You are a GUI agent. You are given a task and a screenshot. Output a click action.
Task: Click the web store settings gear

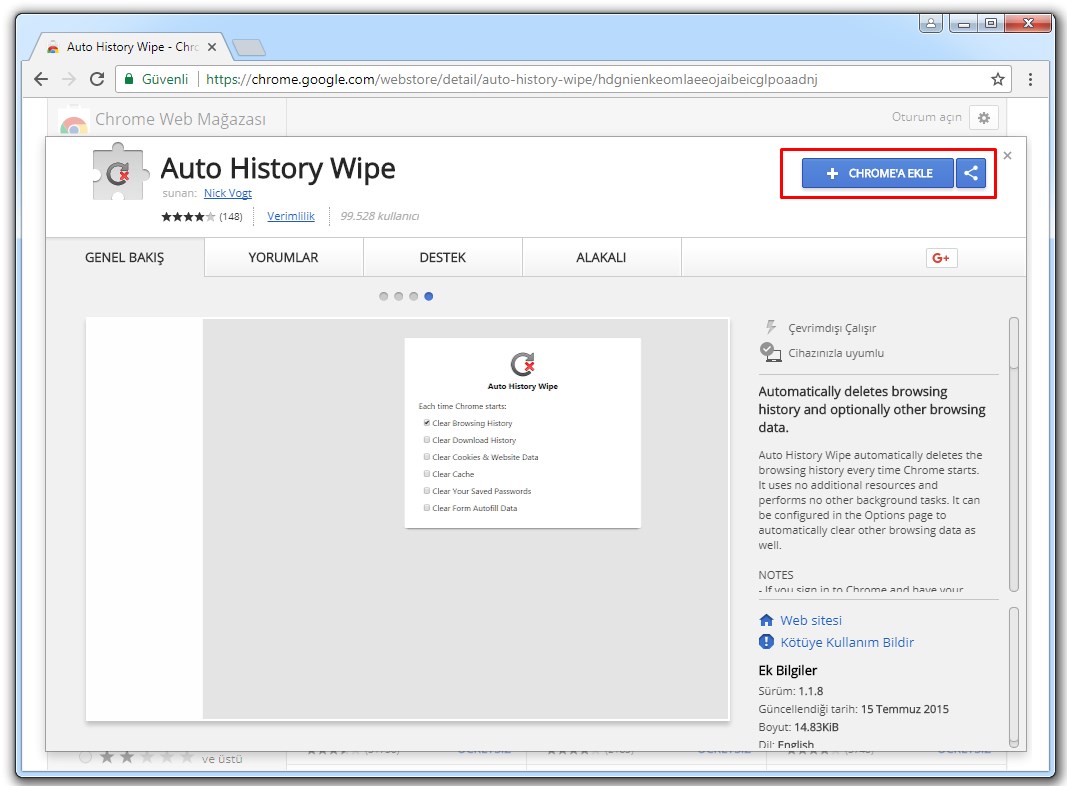point(984,118)
